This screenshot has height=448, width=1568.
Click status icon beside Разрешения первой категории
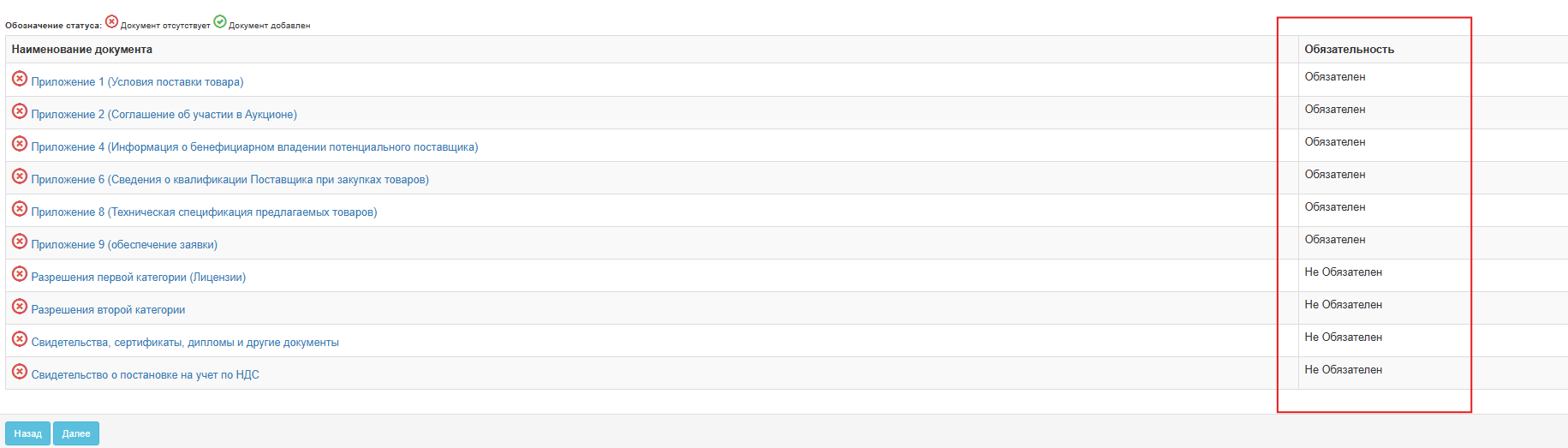[x=20, y=274]
